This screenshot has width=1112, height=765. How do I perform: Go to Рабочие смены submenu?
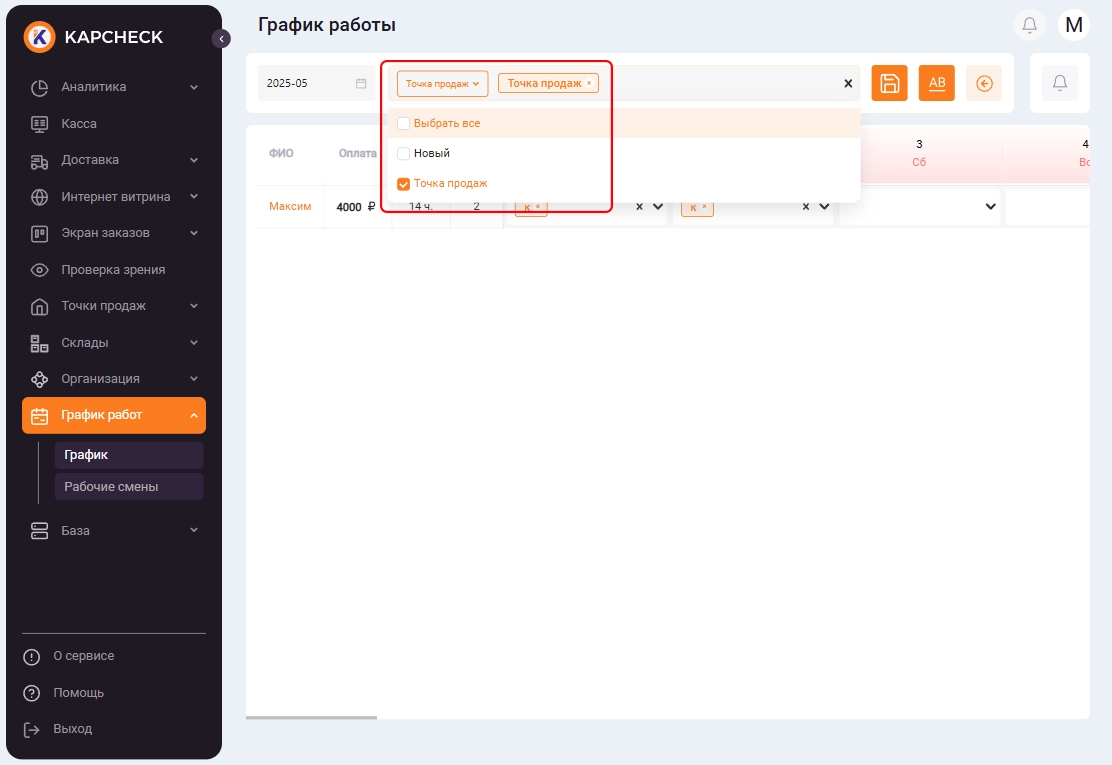point(111,487)
